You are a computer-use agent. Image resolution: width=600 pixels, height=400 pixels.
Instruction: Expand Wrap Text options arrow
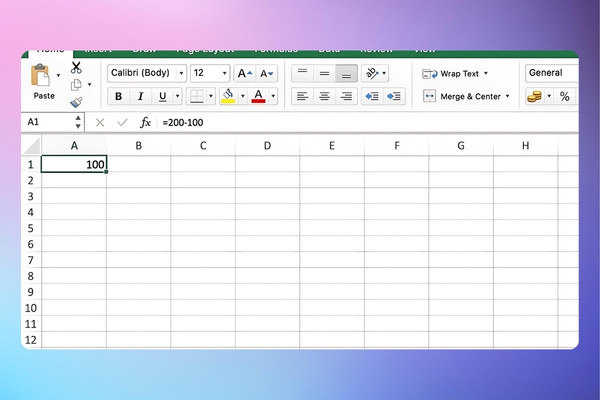[x=486, y=73]
